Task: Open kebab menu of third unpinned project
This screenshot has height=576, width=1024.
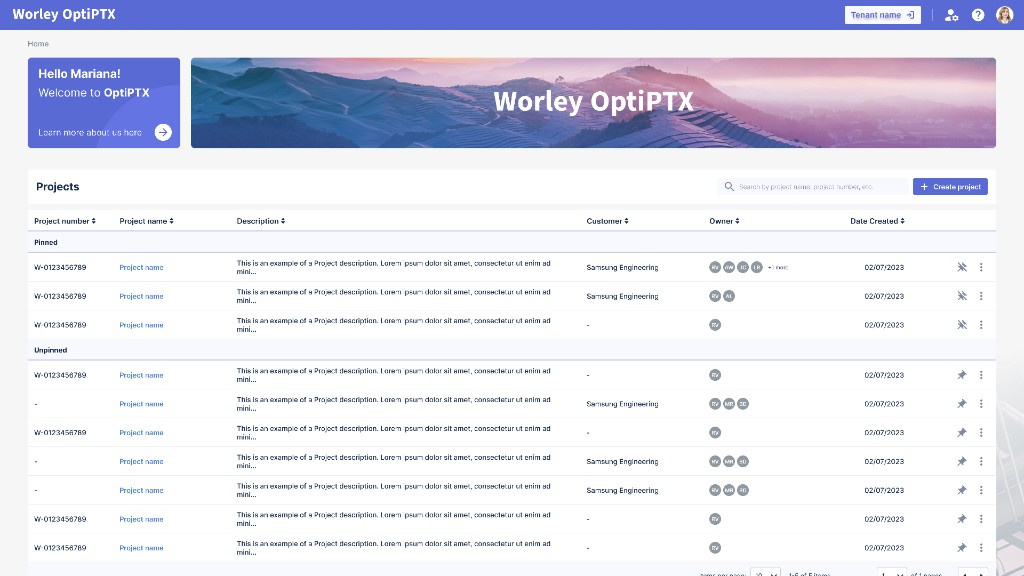Action: tap(981, 432)
